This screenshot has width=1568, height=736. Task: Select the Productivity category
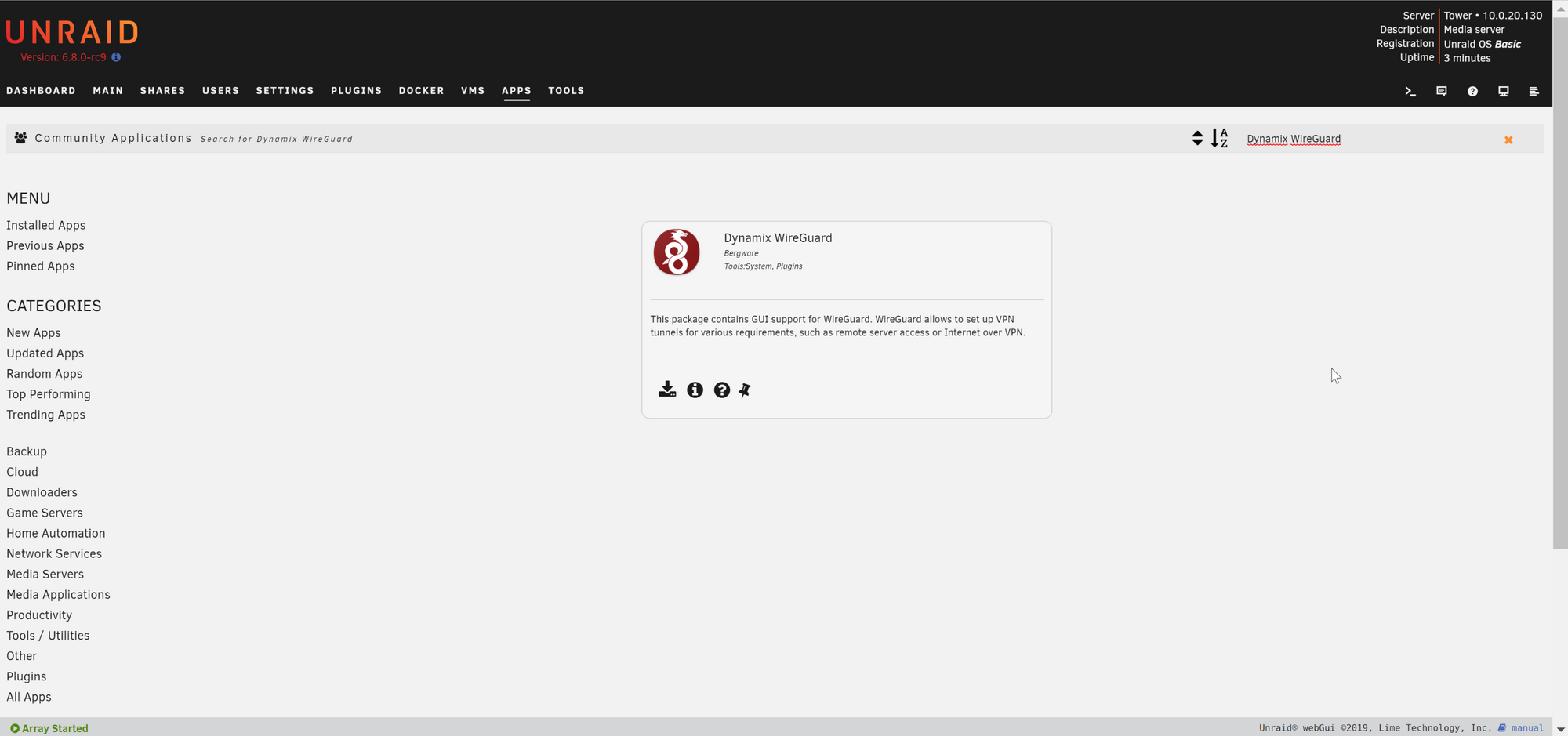[39, 614]
